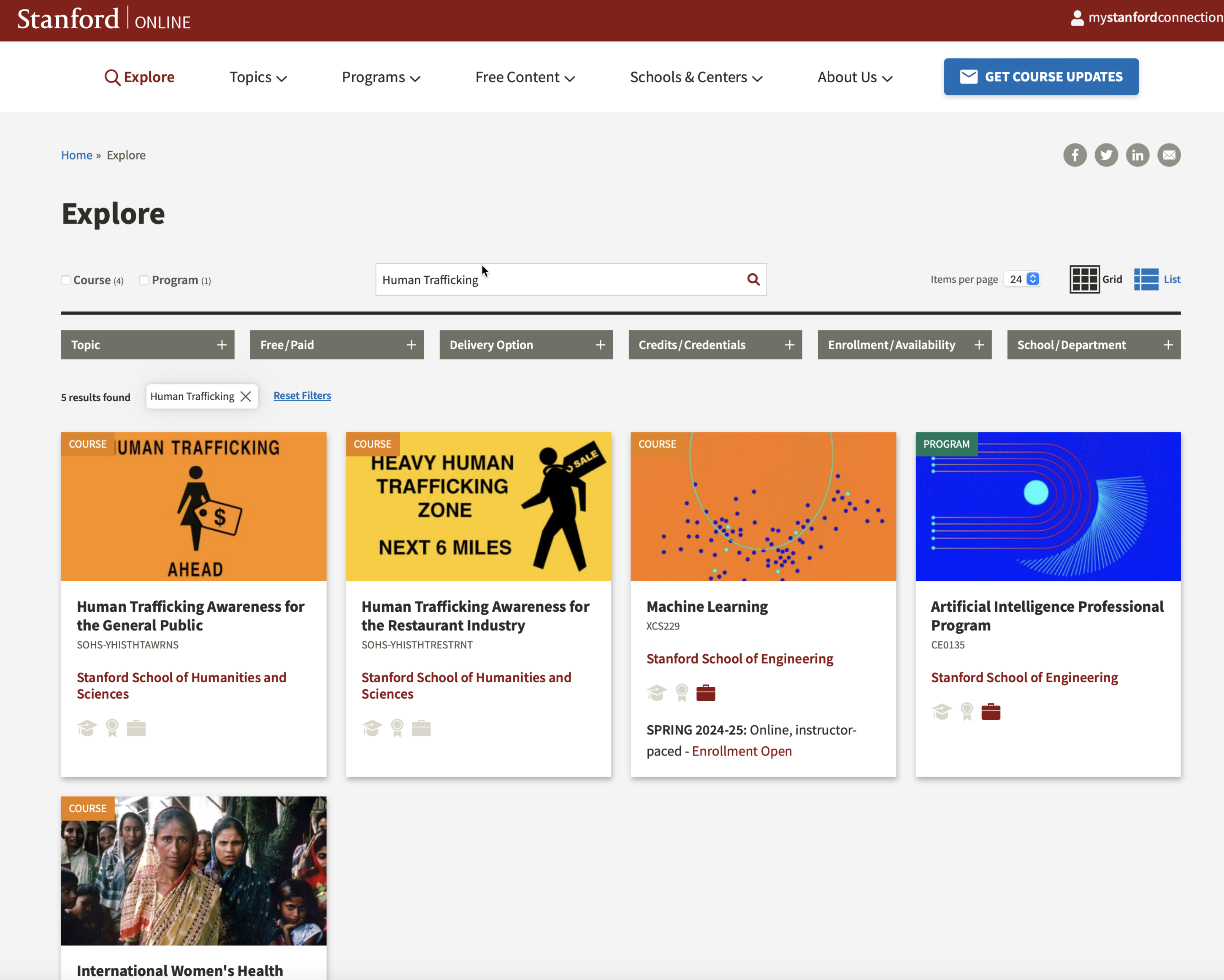Screen dimensions: 1224x980
Task: Open the Free Content navigation menu
Action: coord(525,77)
